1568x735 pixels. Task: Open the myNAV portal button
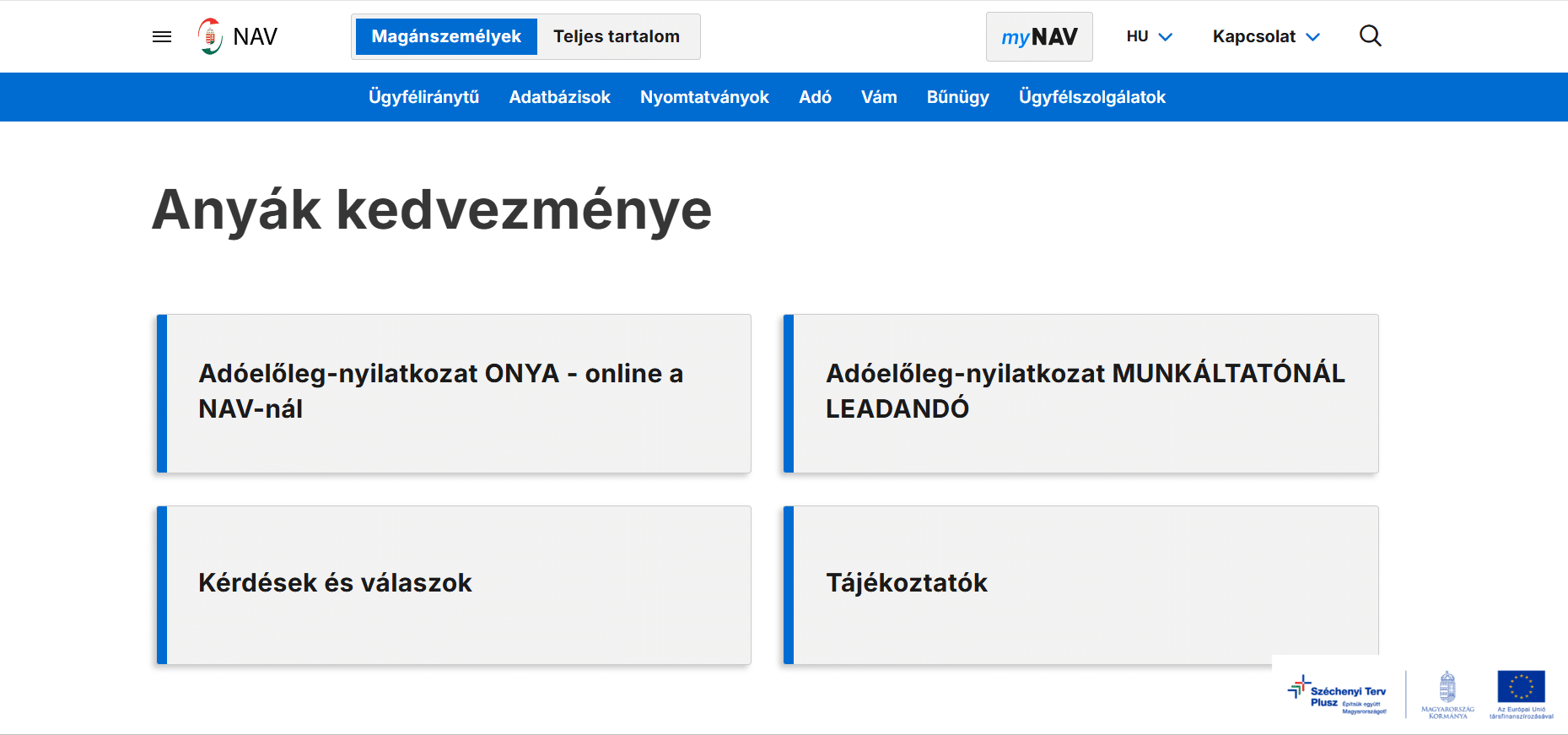coord(1038,37)
